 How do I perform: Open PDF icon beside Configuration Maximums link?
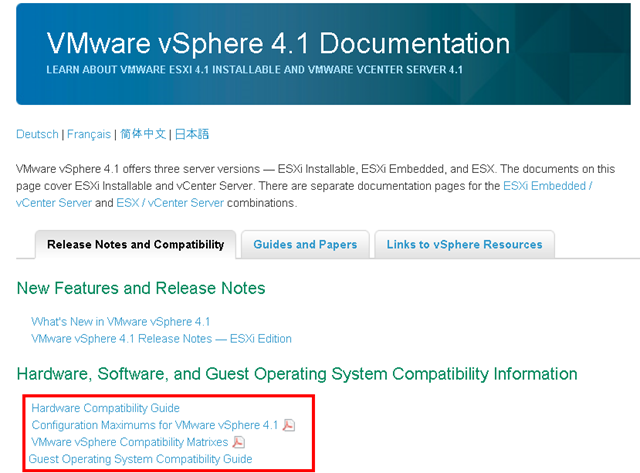[289, 425]
